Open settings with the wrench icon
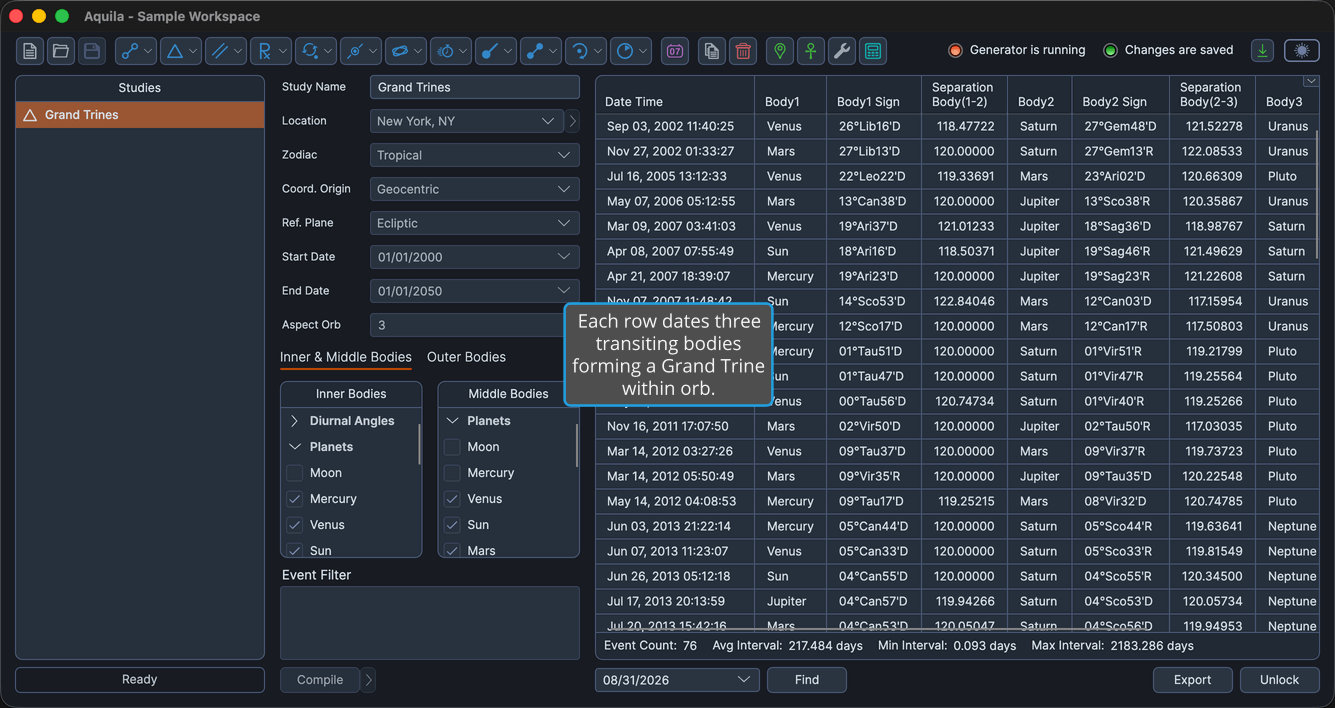1335x708 pixels. (842, 51)
